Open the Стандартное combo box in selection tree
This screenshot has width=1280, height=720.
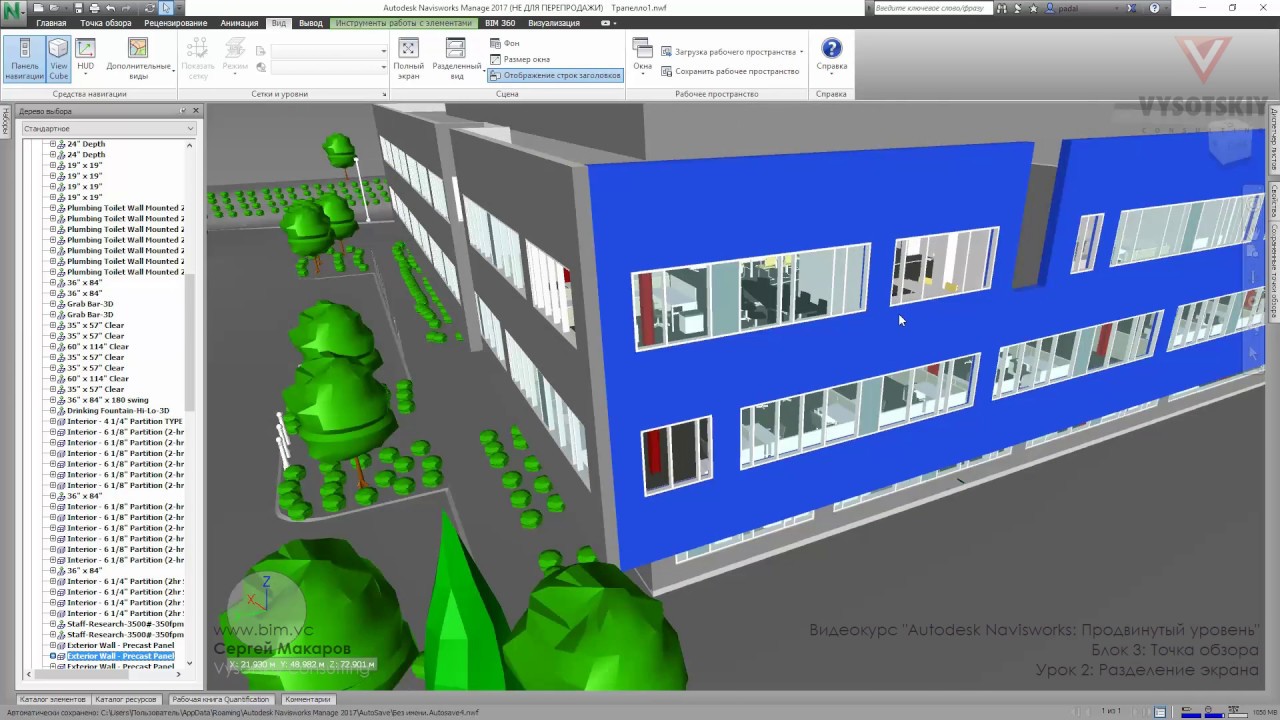pyautogui.click(x=108, y=128)
